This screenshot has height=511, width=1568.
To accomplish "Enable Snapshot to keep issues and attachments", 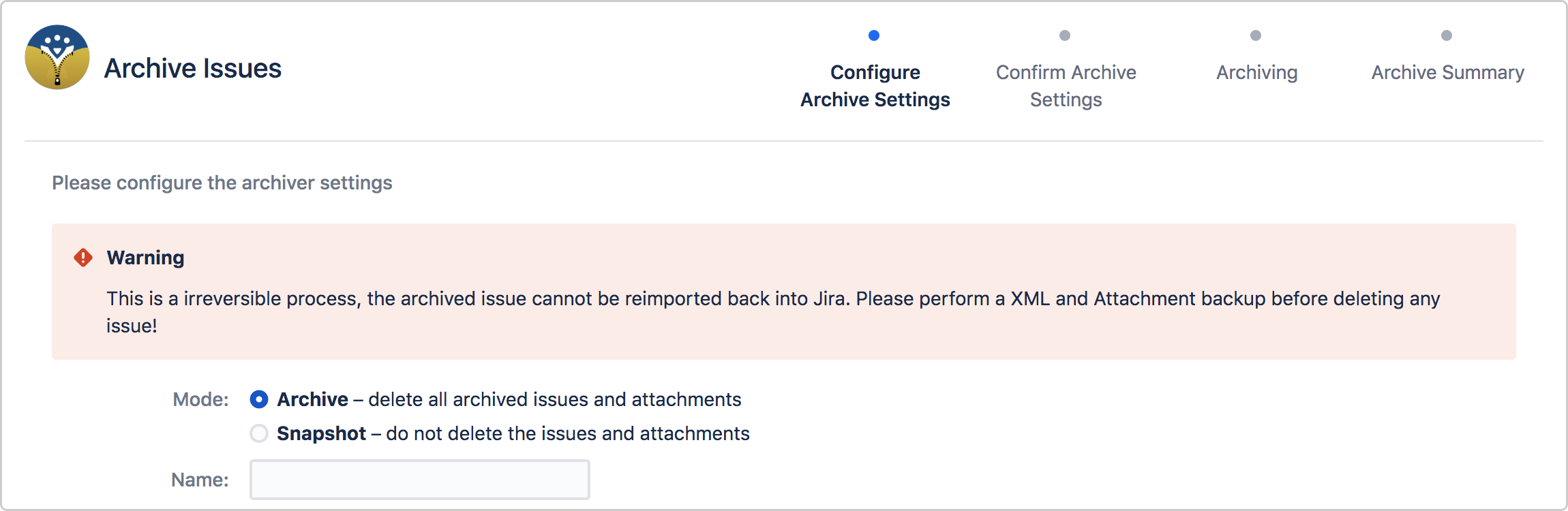I will [259, 433].
